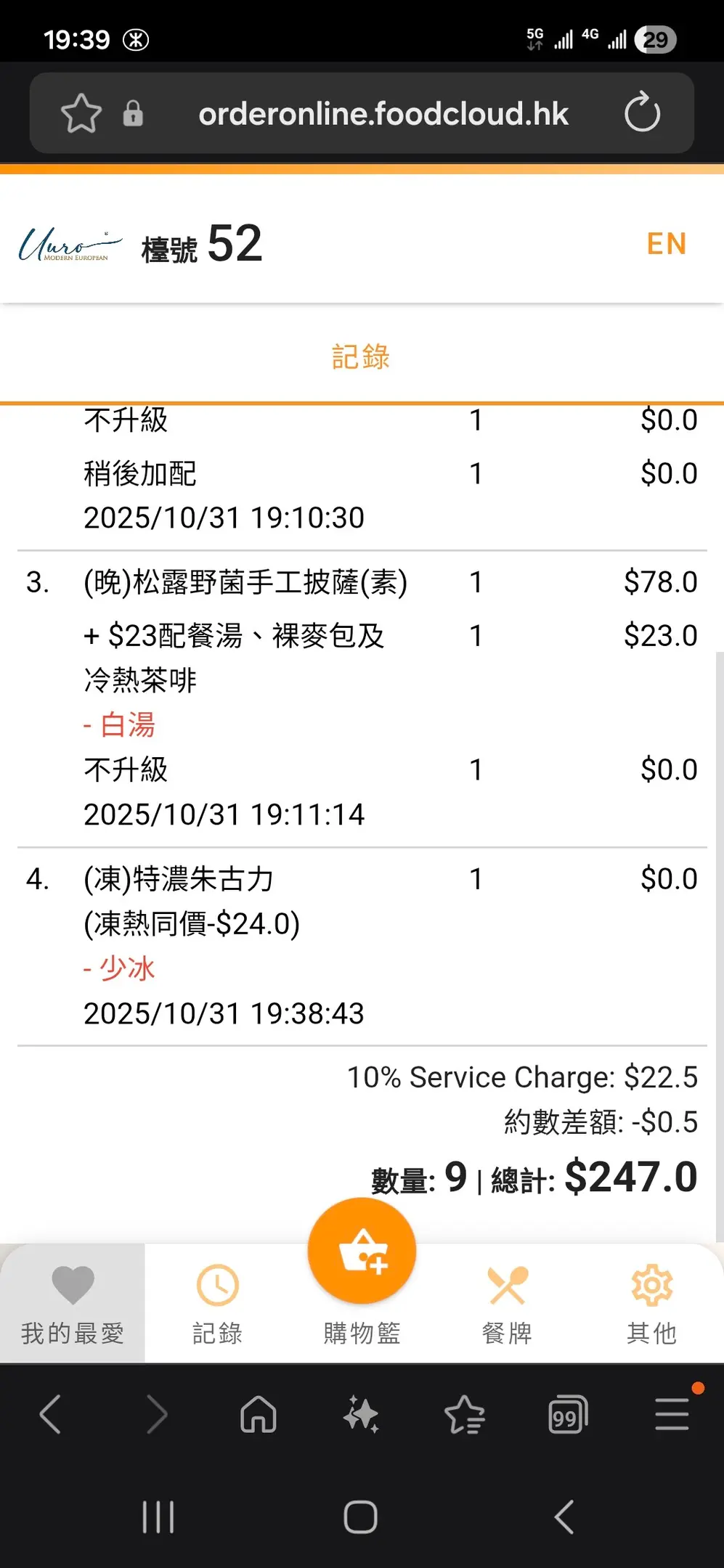Open browser AI sparkle assistant icon
The width and height of the screenshot is (724, 1568).
pyautogui.click(x=362, y=1414)
